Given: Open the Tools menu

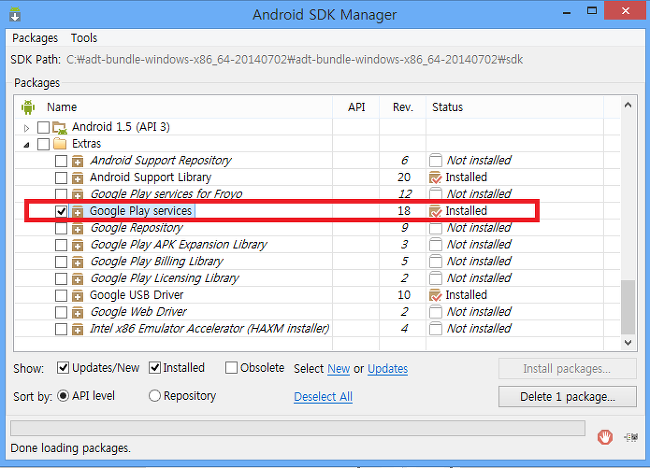Looking at the screenshot, I should 84,38.
